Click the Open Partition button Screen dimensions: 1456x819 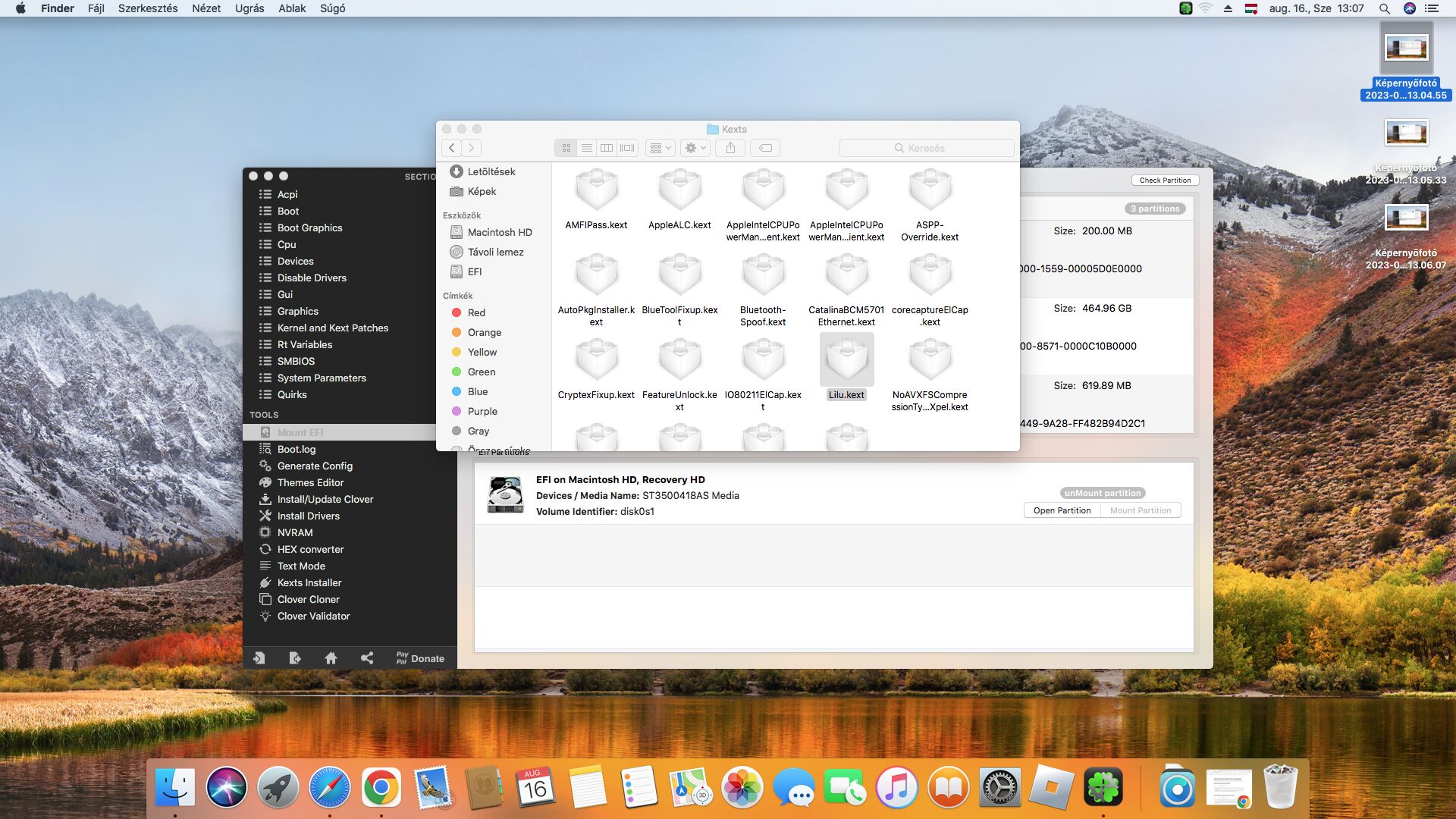pyautogui.click(x=1062, y=510)
